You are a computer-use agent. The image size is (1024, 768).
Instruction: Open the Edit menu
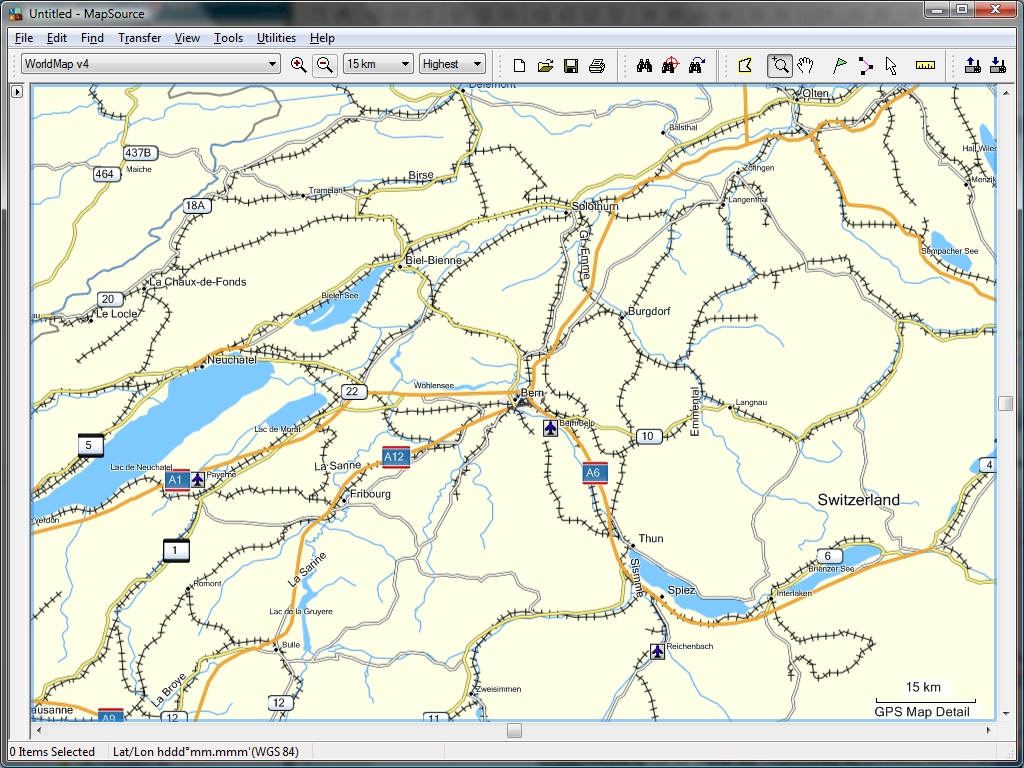click(57, 38)
